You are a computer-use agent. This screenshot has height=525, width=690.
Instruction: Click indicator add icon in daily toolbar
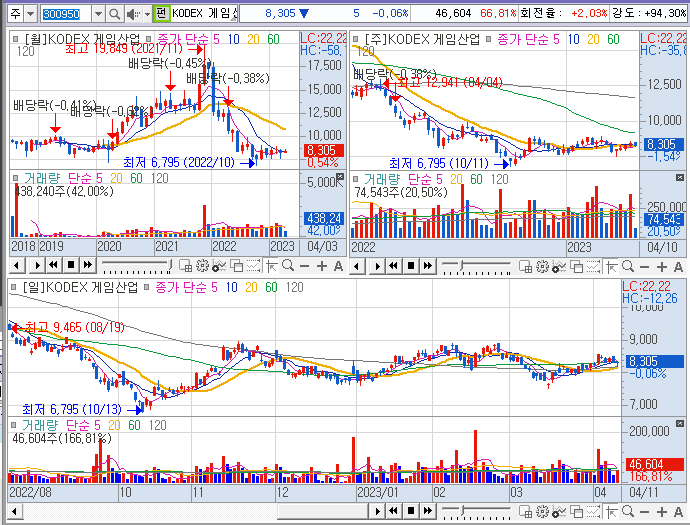559,512
